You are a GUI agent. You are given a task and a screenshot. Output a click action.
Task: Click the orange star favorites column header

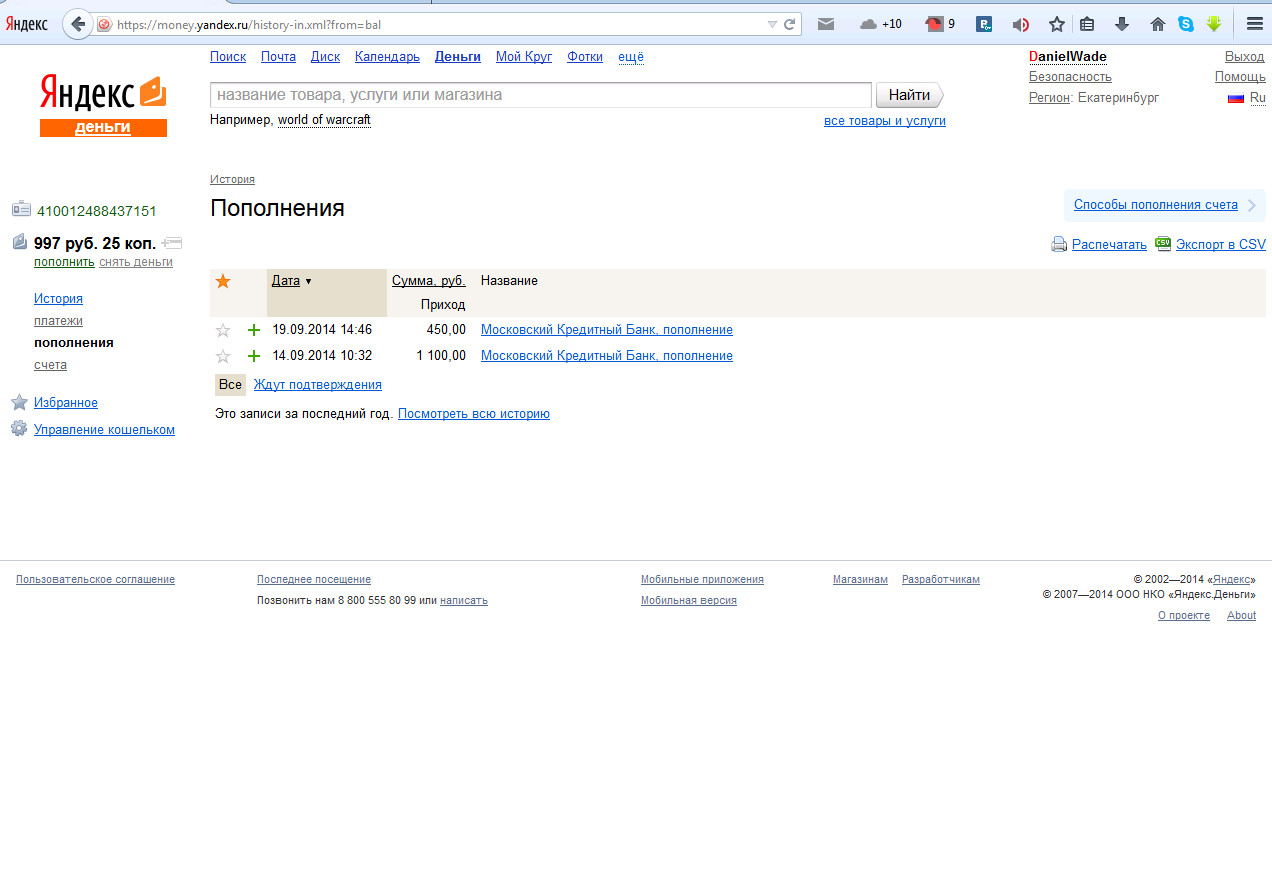(223, 281)
